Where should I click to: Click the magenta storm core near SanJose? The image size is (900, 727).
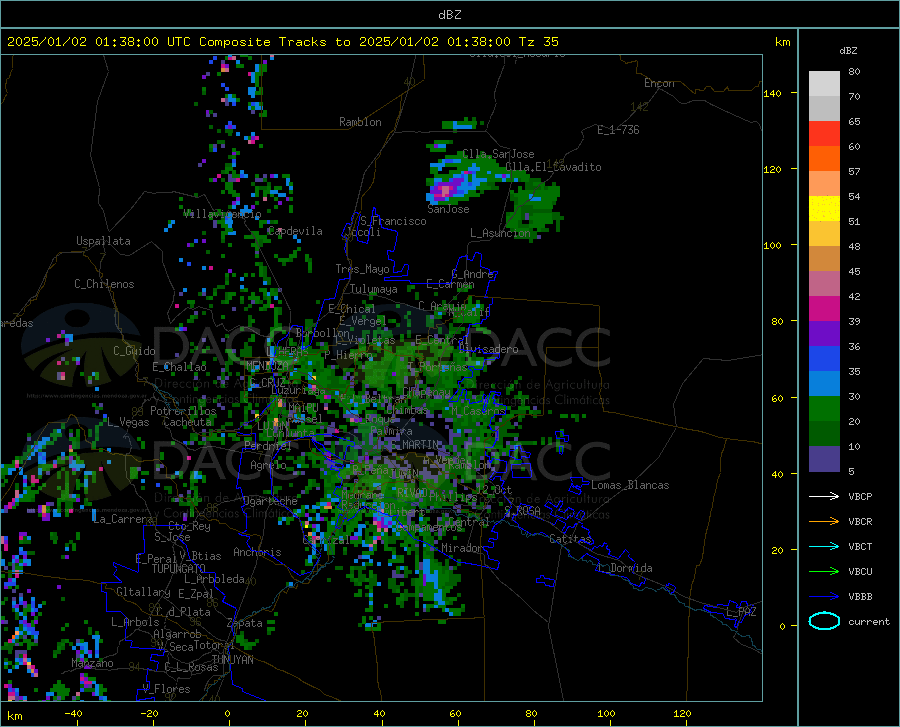click(x=445, y=190)
